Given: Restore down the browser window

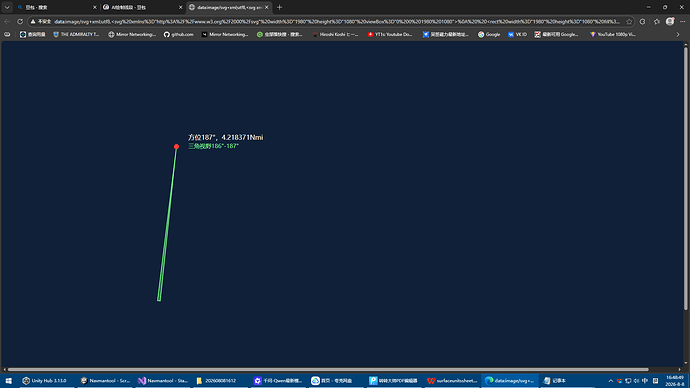Looking at the screenshot, I should [x=665, y=7].
